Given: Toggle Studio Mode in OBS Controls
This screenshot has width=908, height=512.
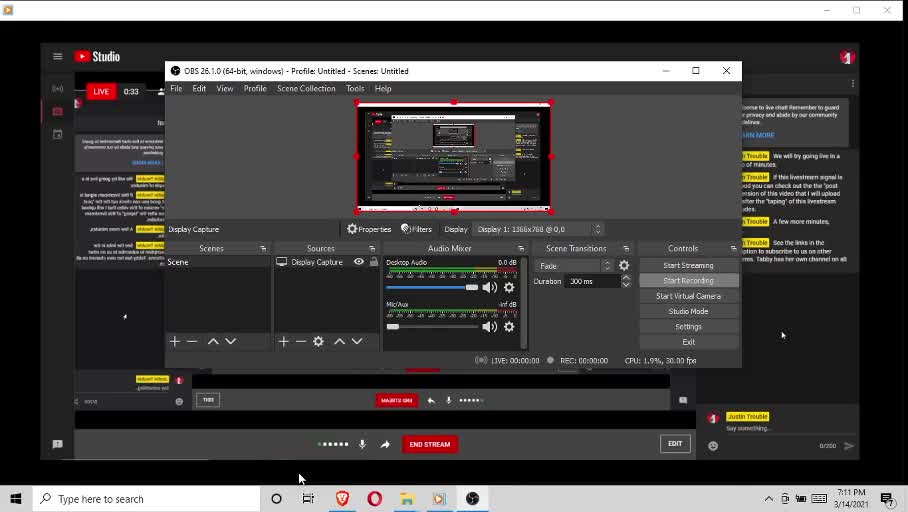Looking at the screenshot, I should pyautogui.click(x=689, y=311).
